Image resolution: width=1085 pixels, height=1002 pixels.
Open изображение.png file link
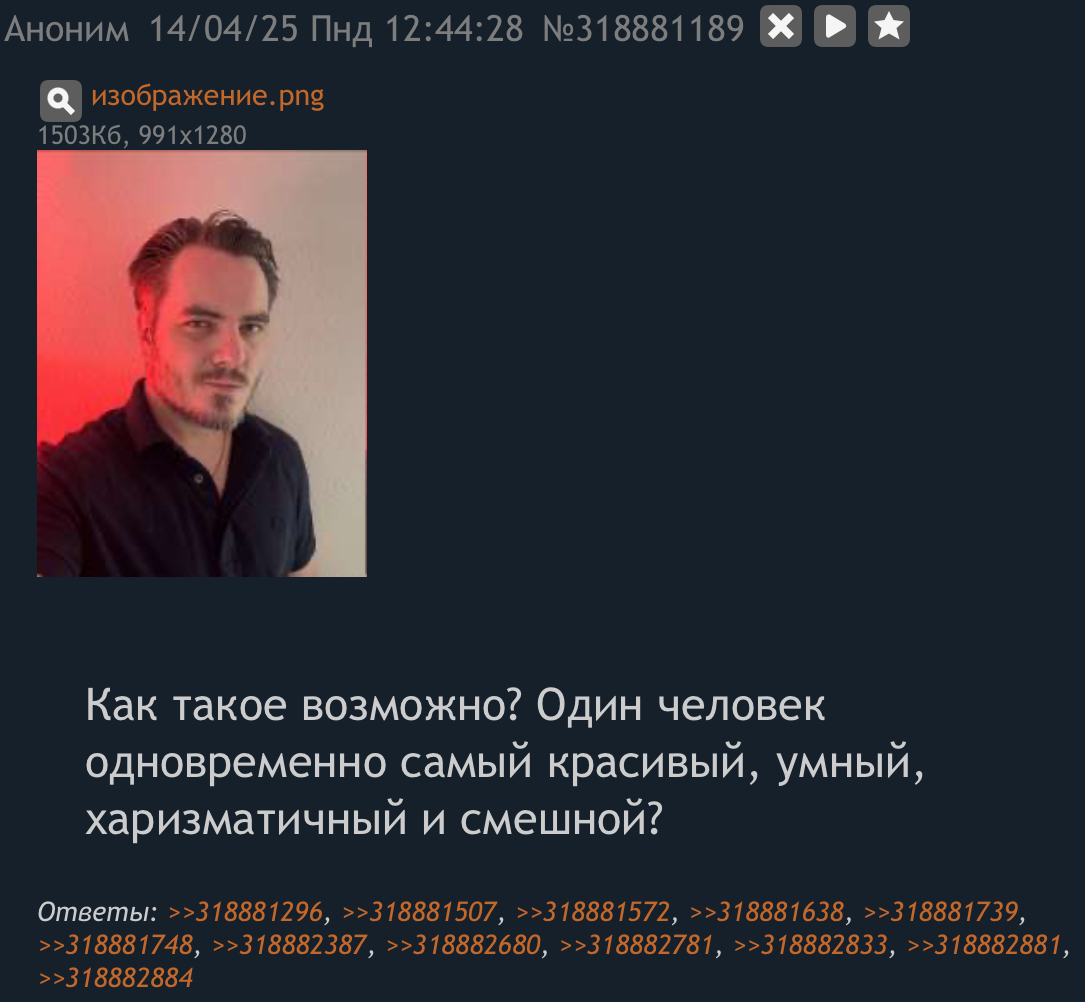[208, 95]
